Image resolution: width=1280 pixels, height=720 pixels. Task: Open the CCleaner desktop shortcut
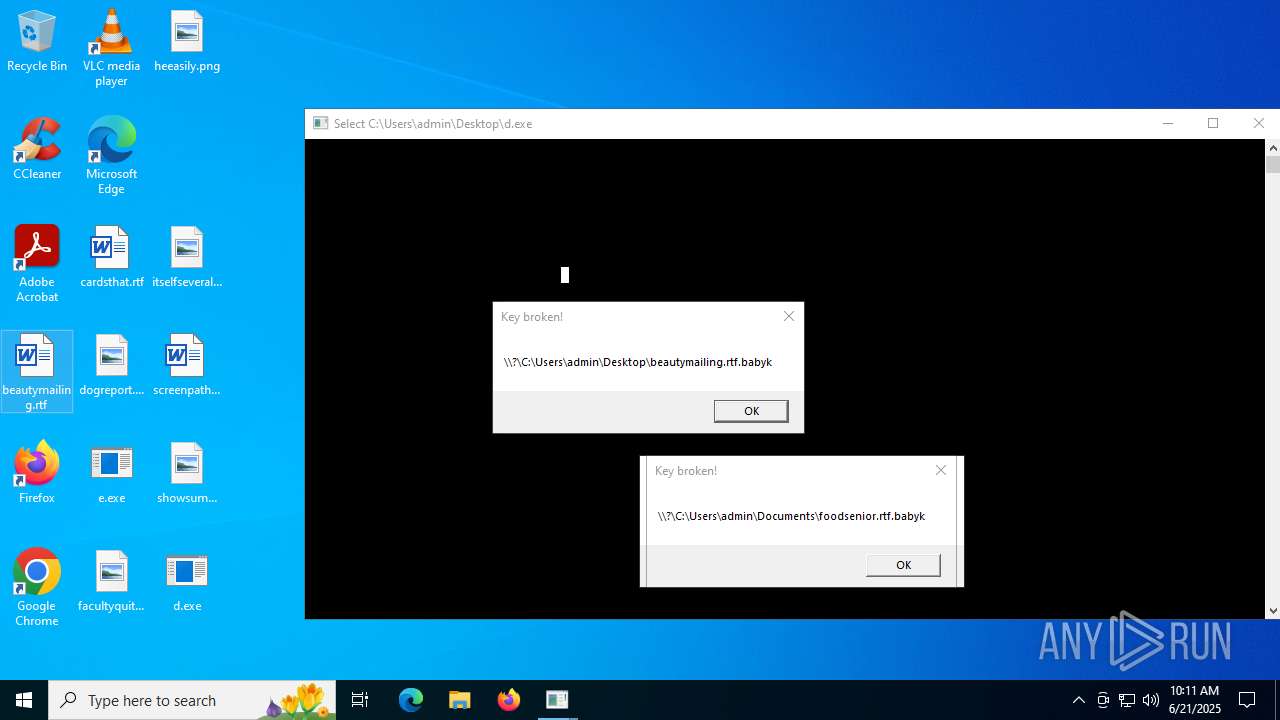tap(37, 150)
